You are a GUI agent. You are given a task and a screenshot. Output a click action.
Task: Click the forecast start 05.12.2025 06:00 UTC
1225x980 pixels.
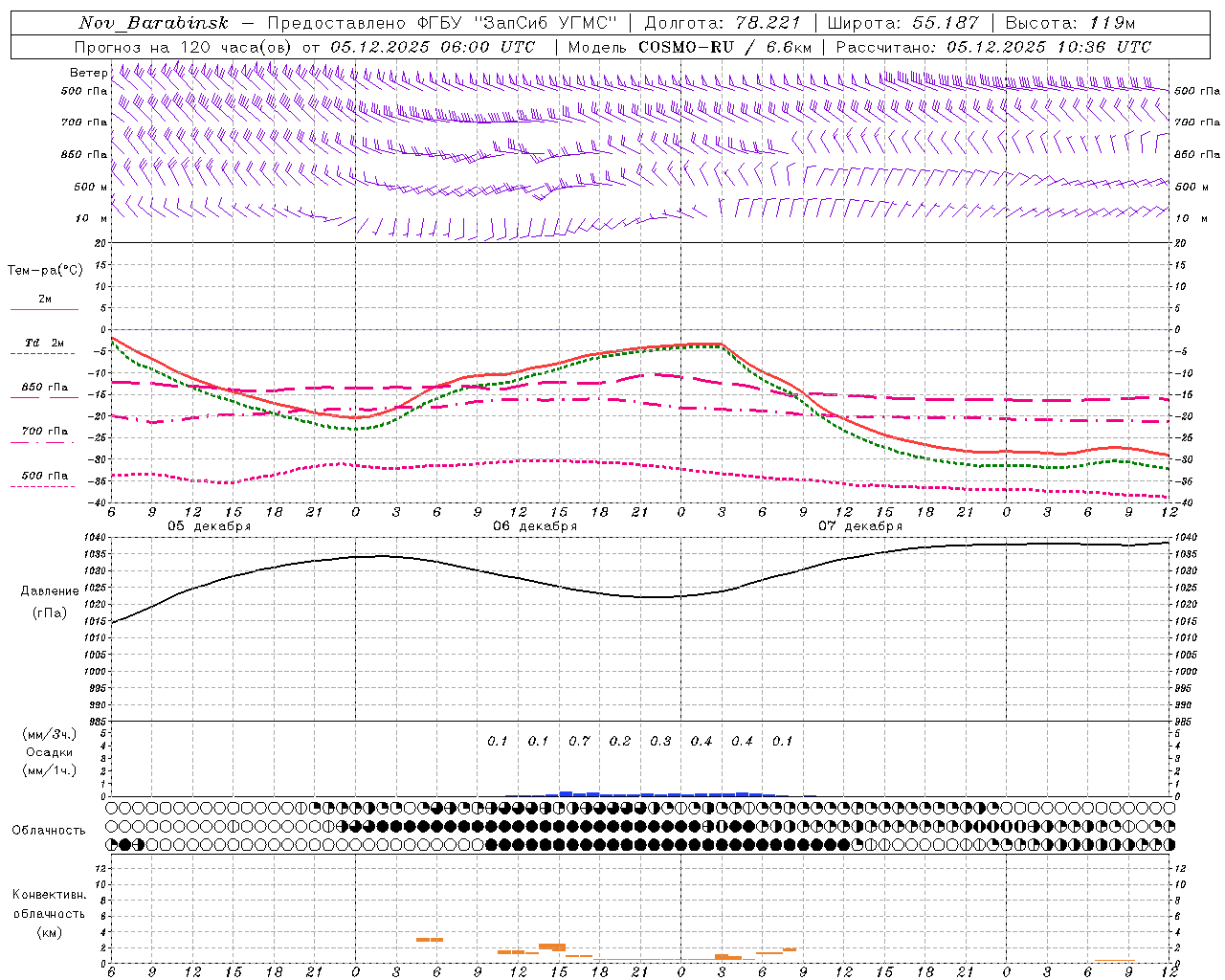[x=433, y=47]
